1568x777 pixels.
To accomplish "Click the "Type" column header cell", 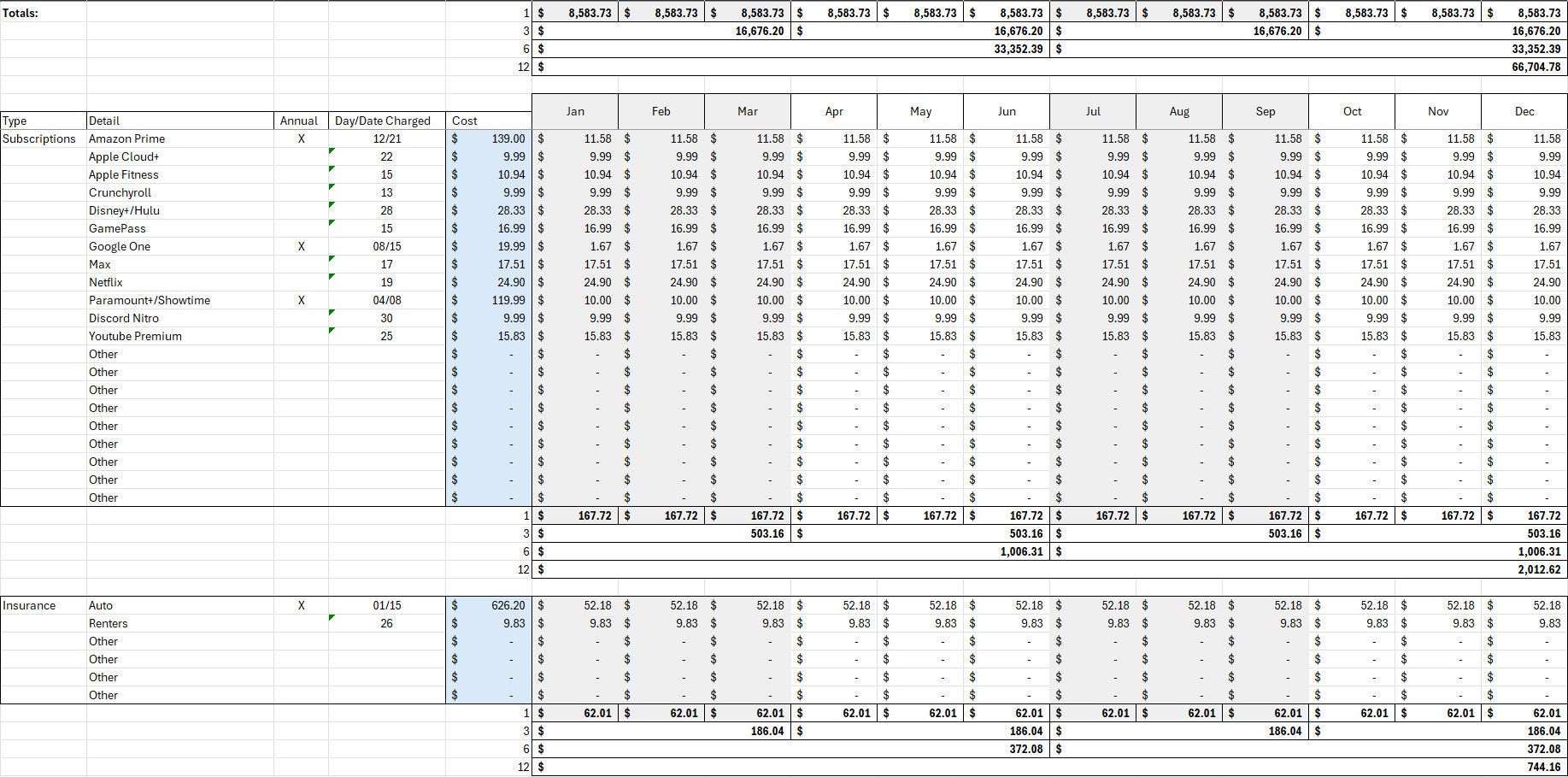I will point(43,121).
